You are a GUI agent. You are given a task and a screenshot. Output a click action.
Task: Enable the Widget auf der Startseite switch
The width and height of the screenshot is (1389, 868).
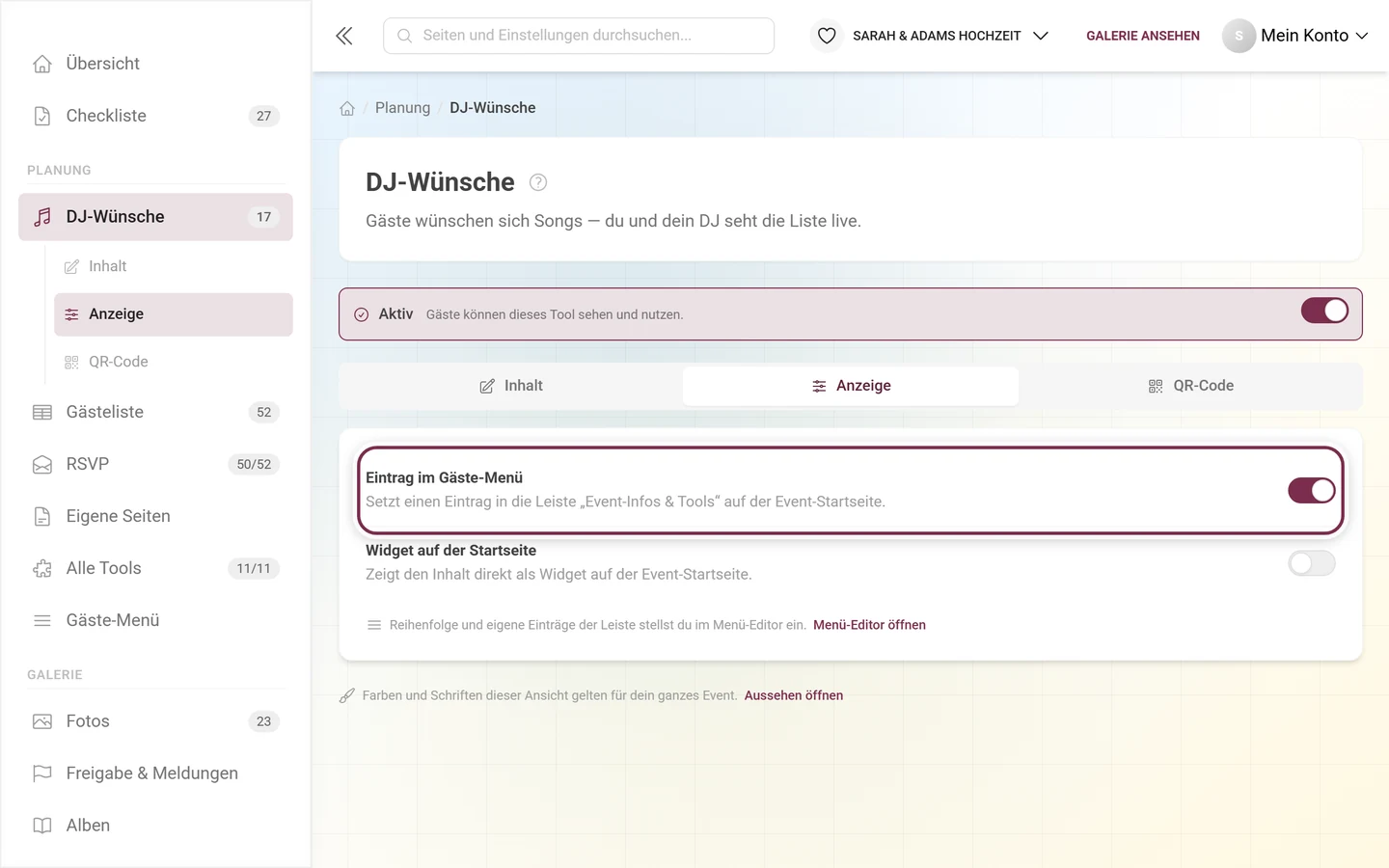click(1312, 563)
